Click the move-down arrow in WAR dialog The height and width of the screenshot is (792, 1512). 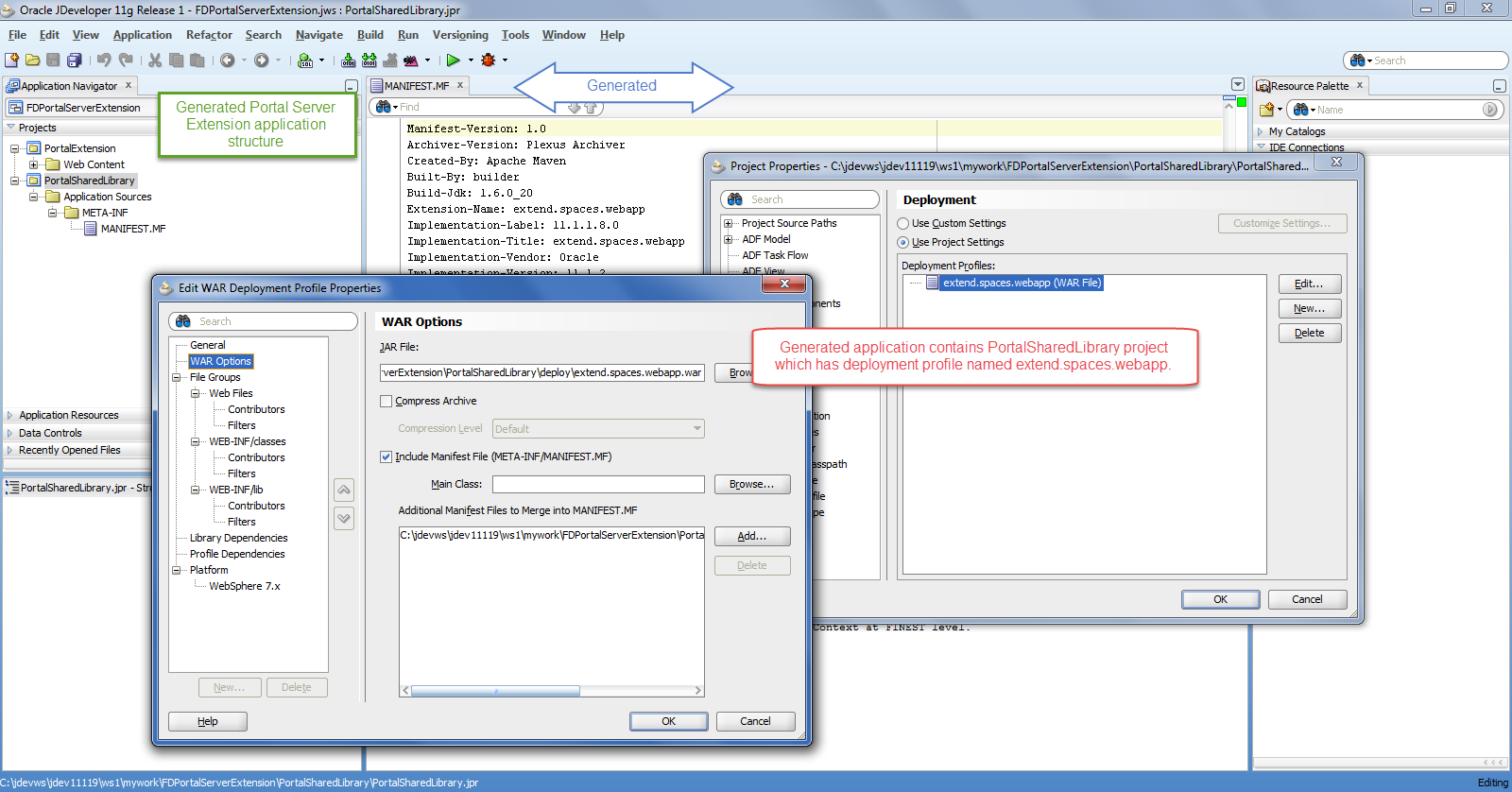coord(344,518)
